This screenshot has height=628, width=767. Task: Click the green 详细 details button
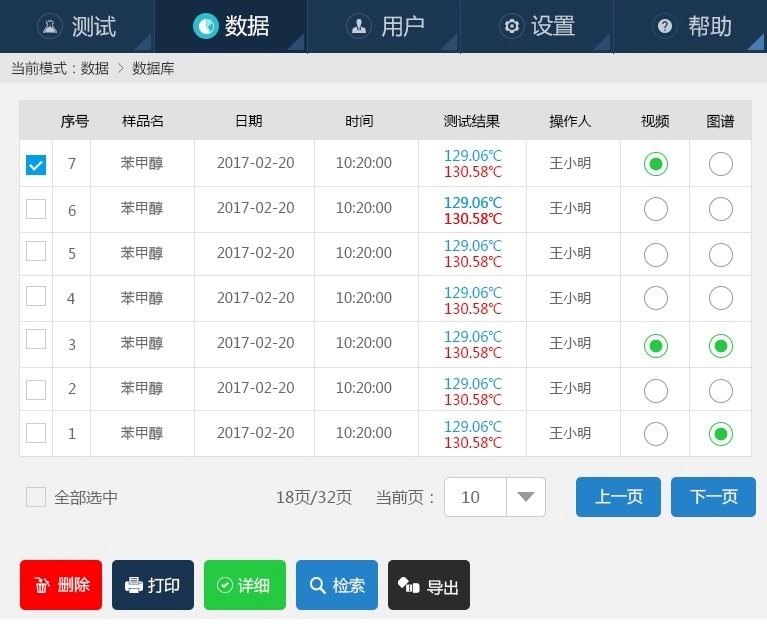click(x=245, y=586)
